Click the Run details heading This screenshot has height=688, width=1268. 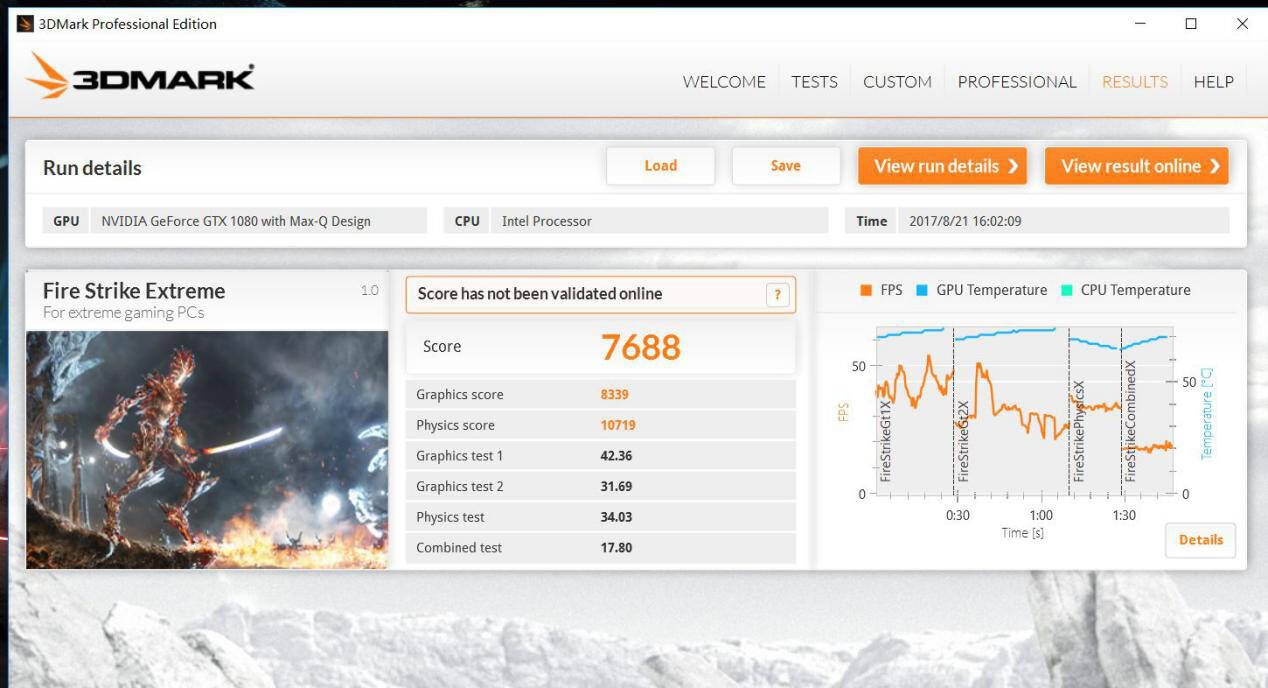pyautogui.click(x=92, y=168)
